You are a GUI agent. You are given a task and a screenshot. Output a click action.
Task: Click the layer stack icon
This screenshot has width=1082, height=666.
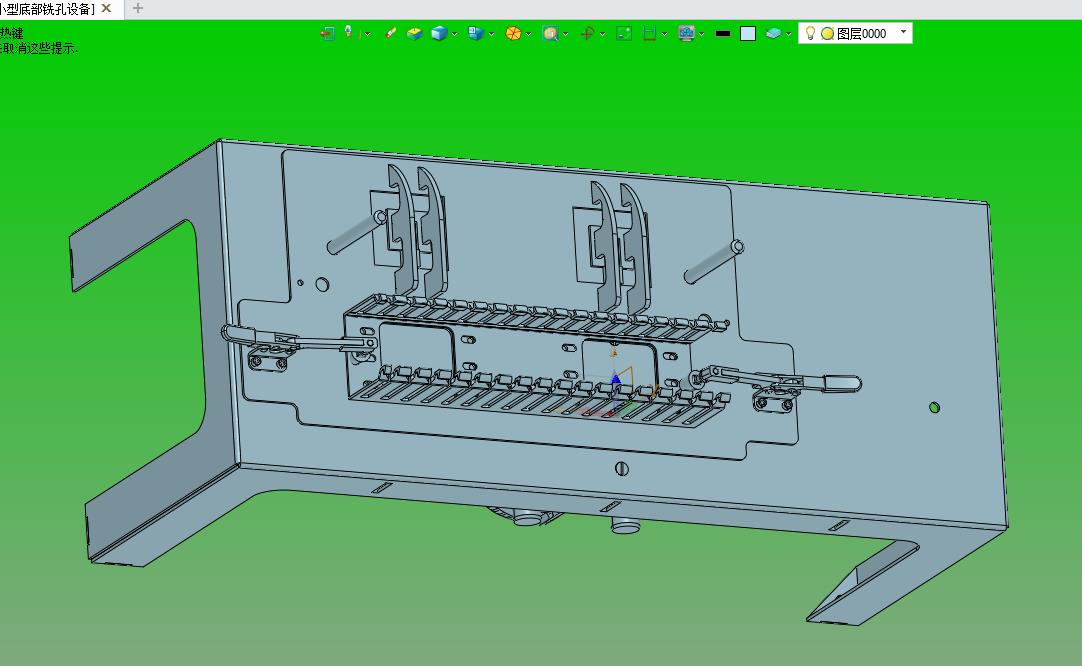pos(774,33)
